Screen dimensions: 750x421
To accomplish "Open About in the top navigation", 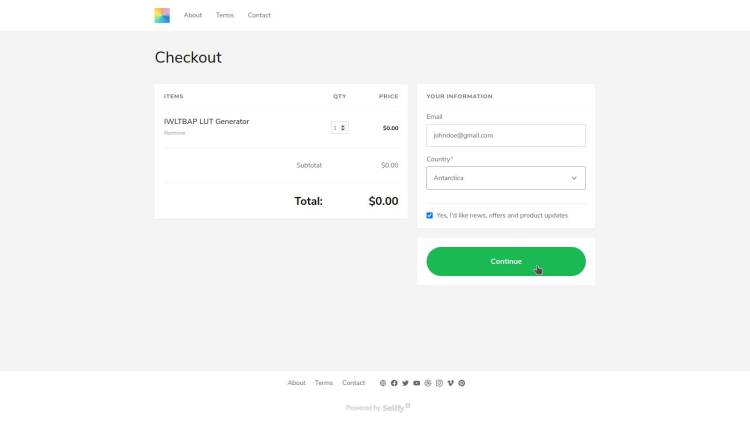I will (193, 15).
